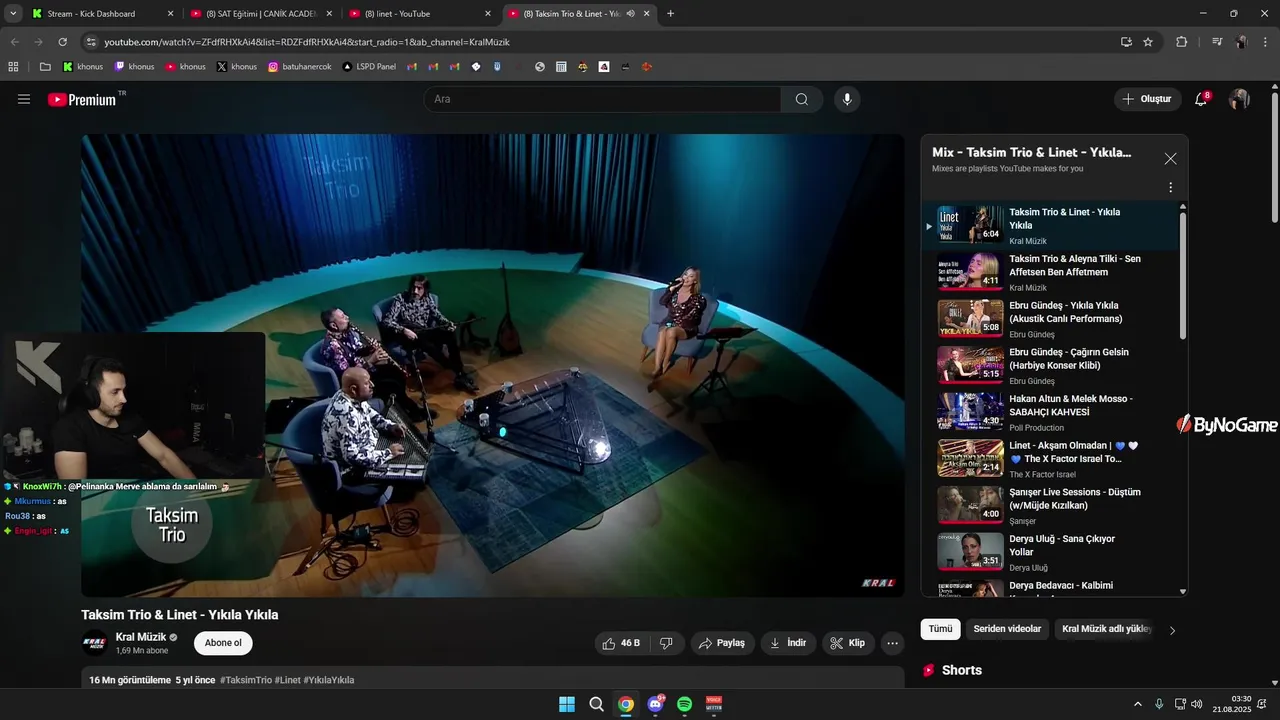Open Windows Start menu
Viewport: 1280px width, 720px height.
567,704
